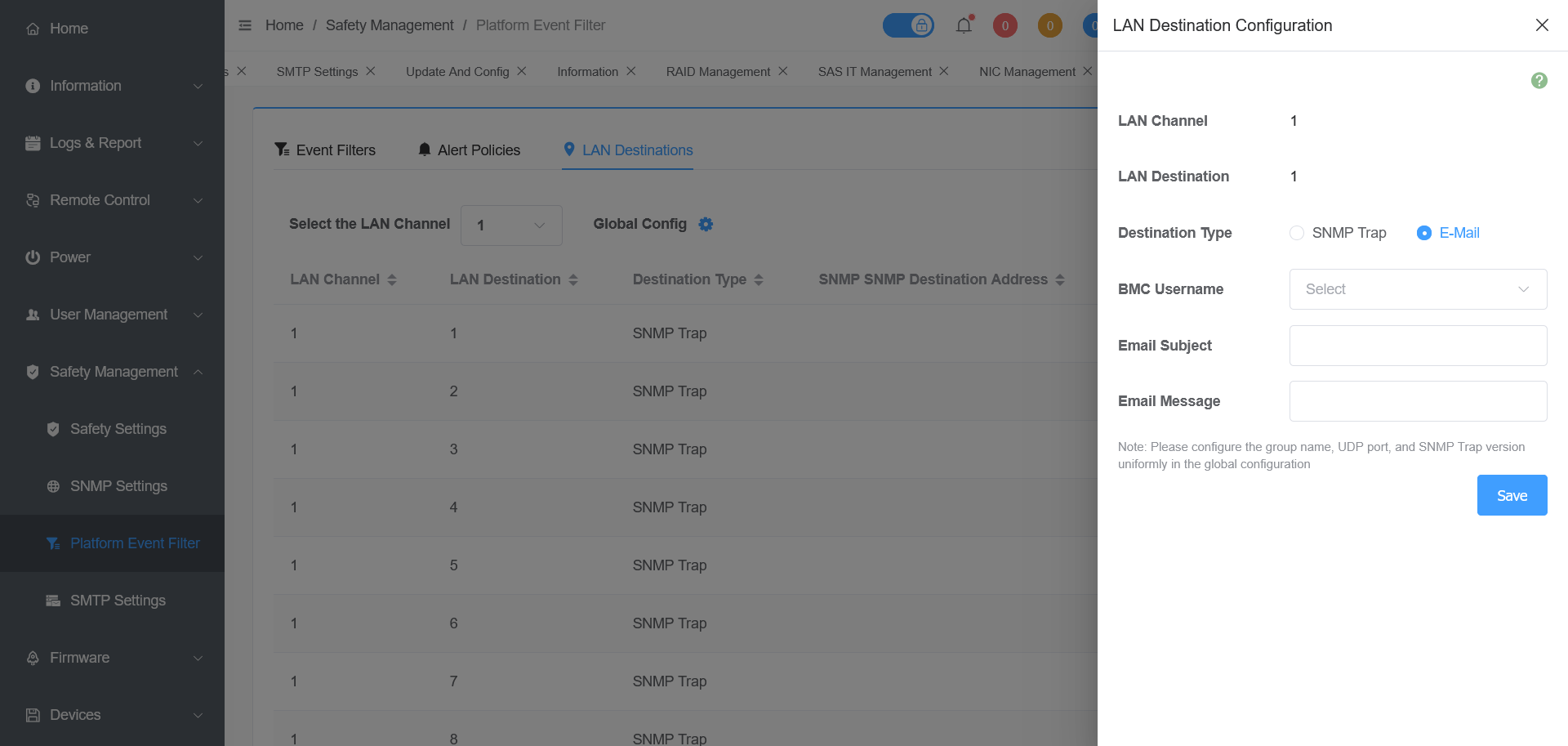Open SNMP Settings in the sidebar
1568x746 pixels.
(x=118, y=486)
